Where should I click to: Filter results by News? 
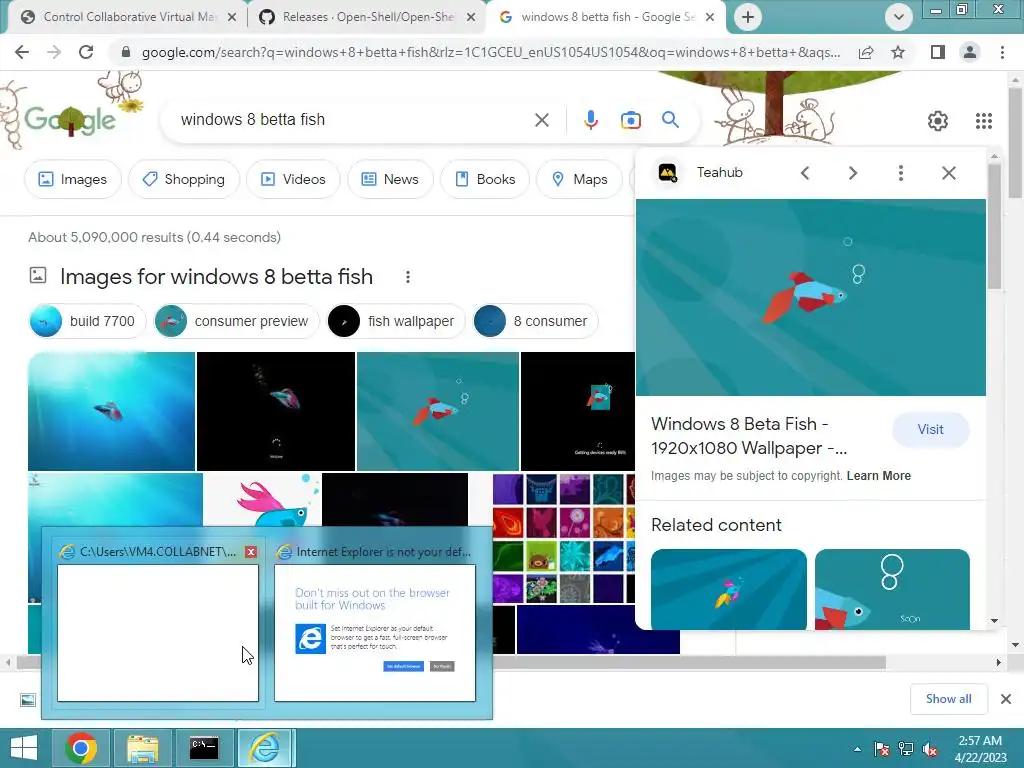pyautogui.click(x=390, y=179)
